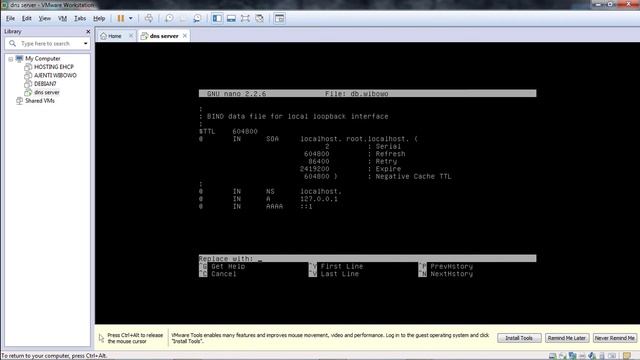
Task: Collapse the My Computer tree node
Action: 11,59
